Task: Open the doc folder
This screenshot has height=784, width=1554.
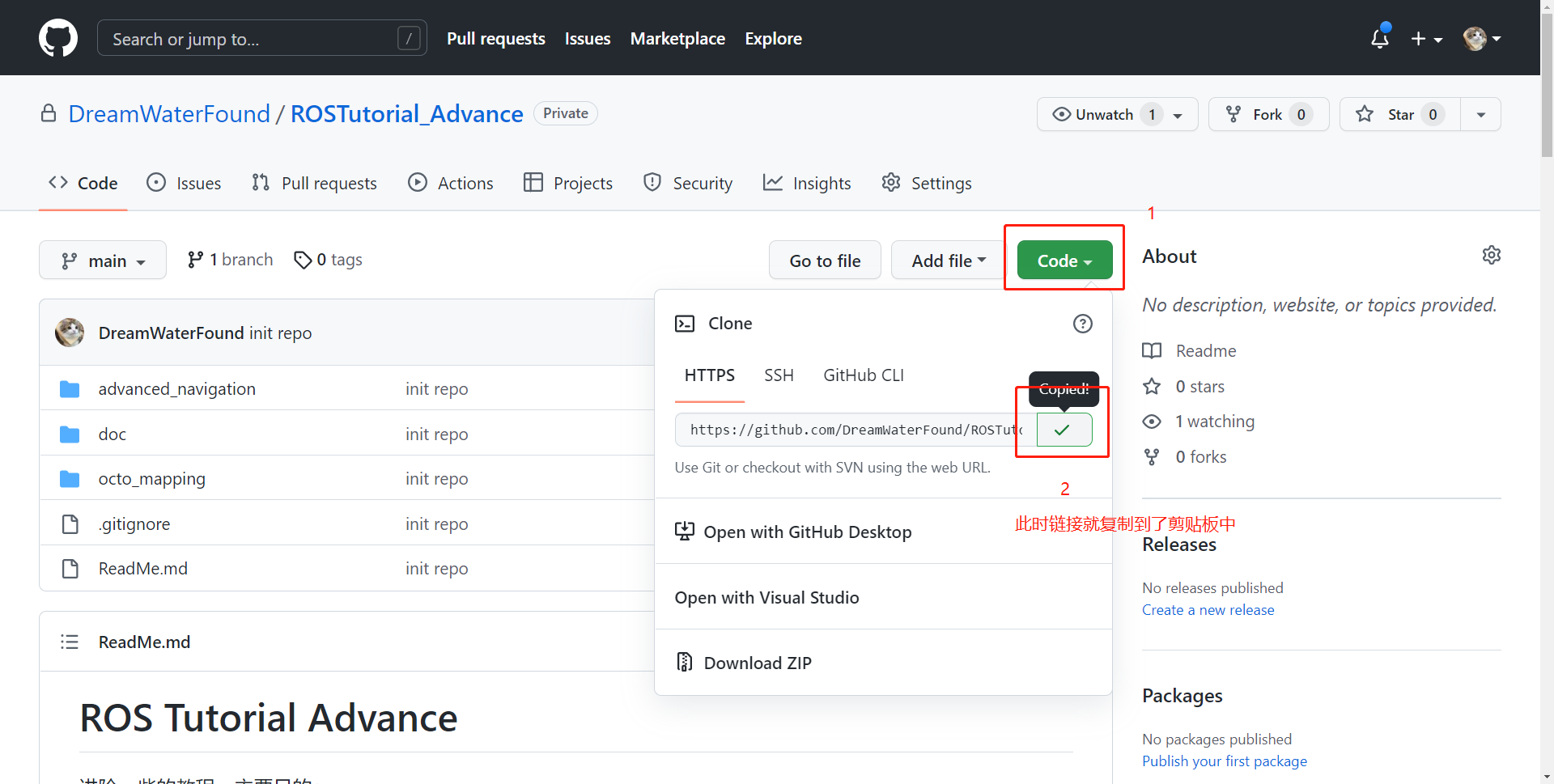Action: click(x=113, y=434)
